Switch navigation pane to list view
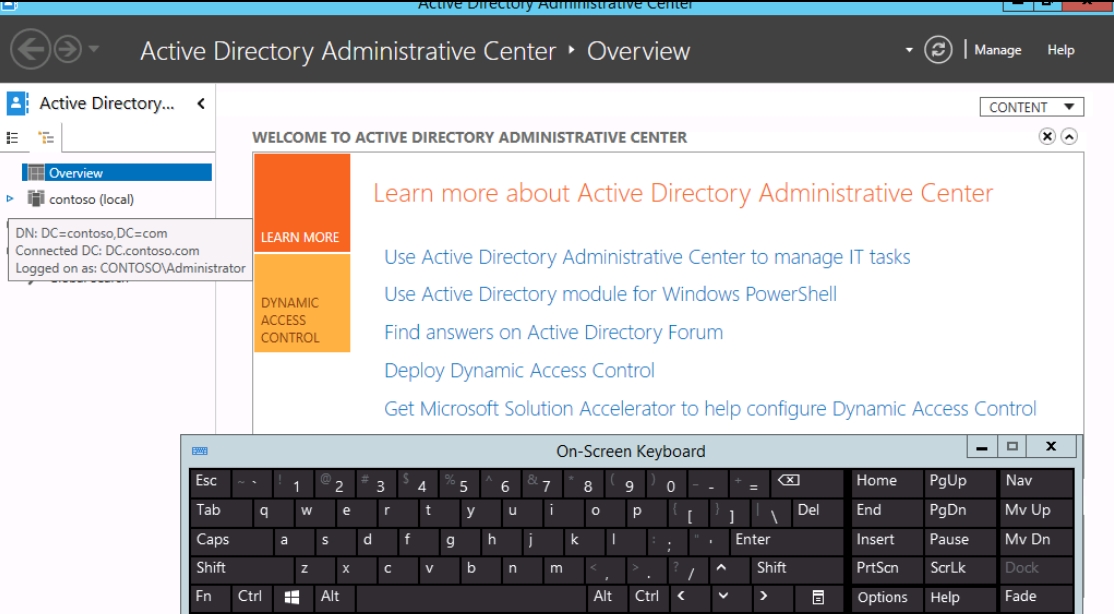Screen dimensions: 1114x614 12,137
